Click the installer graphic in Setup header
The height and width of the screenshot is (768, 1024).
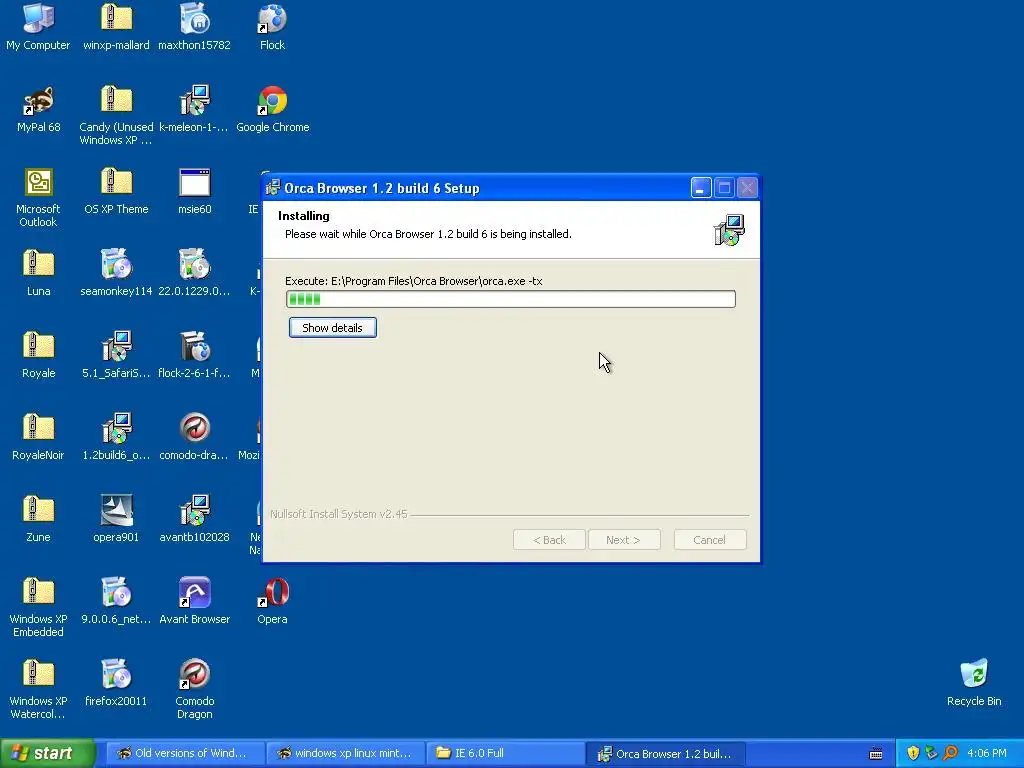point(729,230)
